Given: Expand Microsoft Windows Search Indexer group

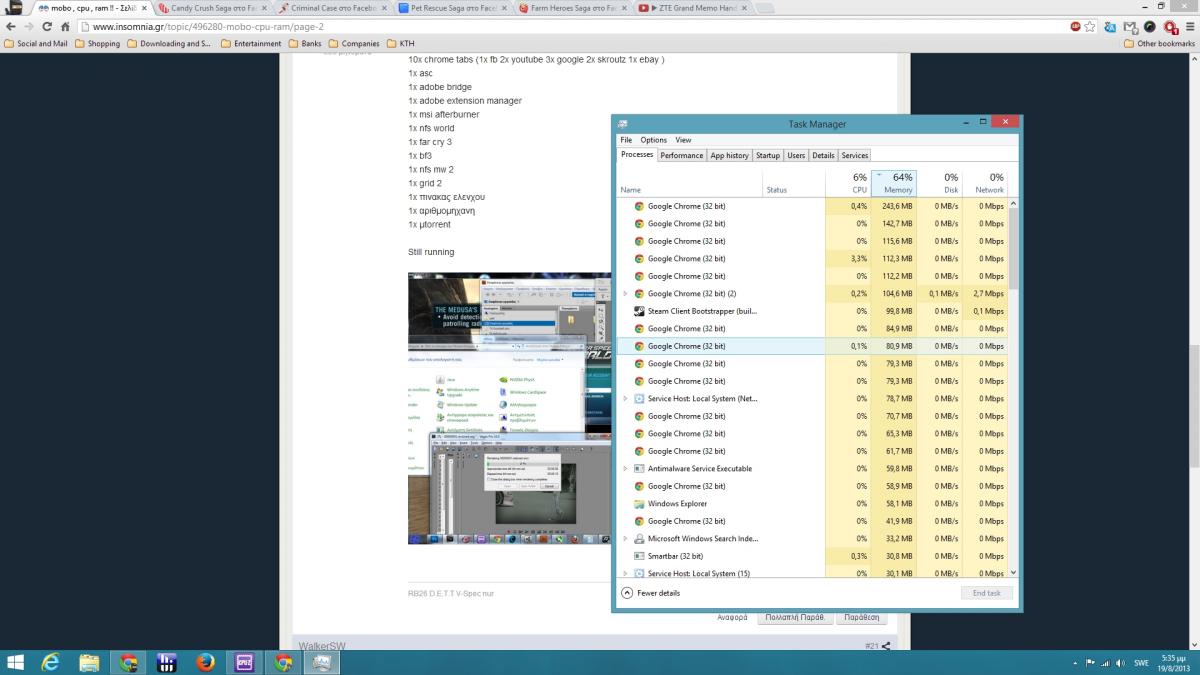Looking at the screenshot, I should tap(625, 538).
